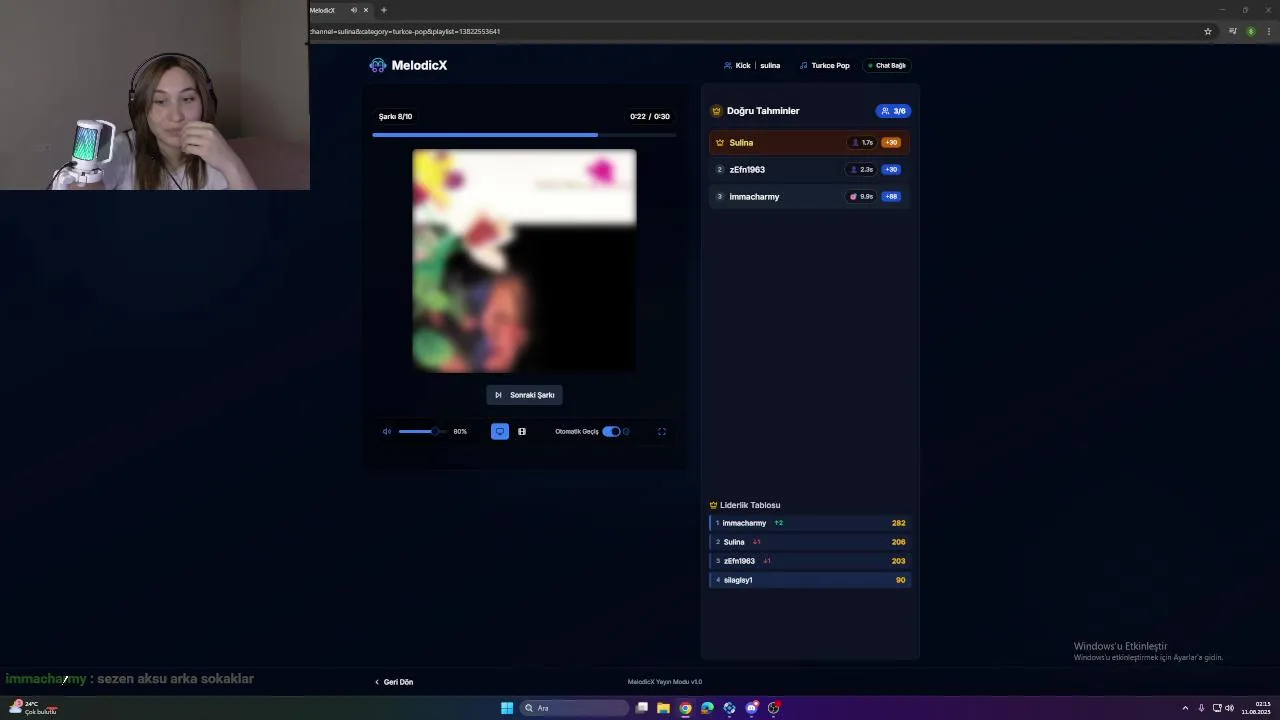The image size is (1280, 720).
Task: Click the Şarkı 8/10 song counter
Action: click(395, 117)
